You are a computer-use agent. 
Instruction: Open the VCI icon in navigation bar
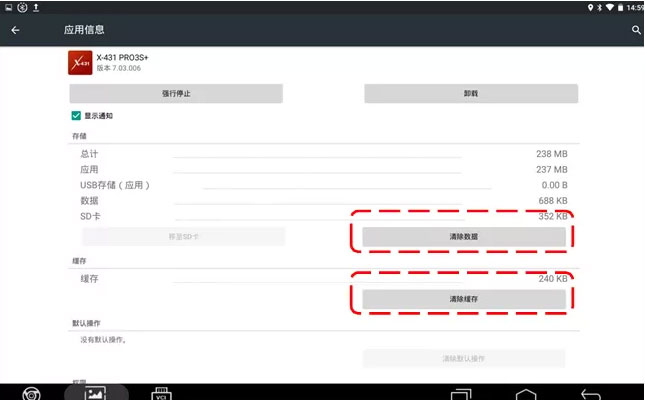[161, 394]
